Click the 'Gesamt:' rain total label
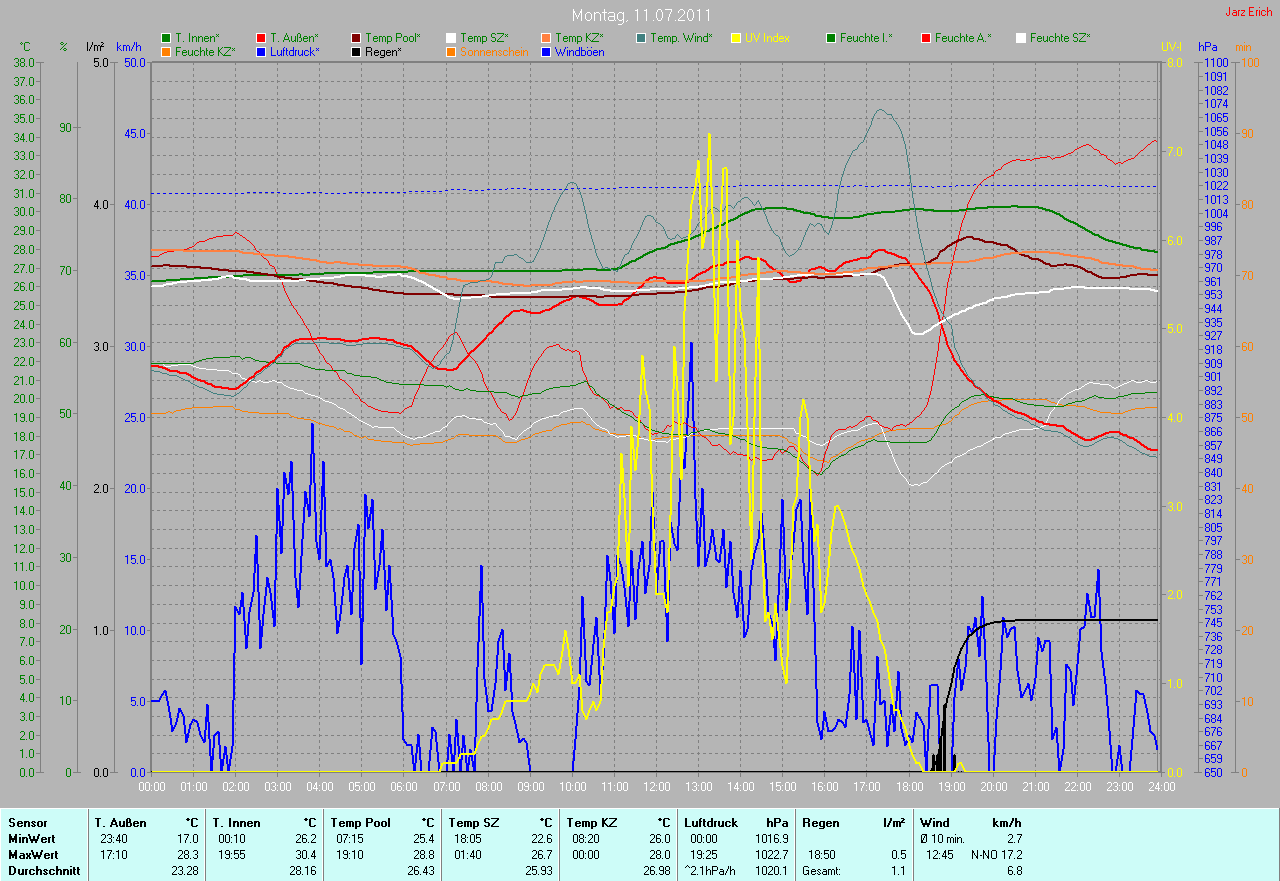This screenshot has height=881, width=1280. 821,871
